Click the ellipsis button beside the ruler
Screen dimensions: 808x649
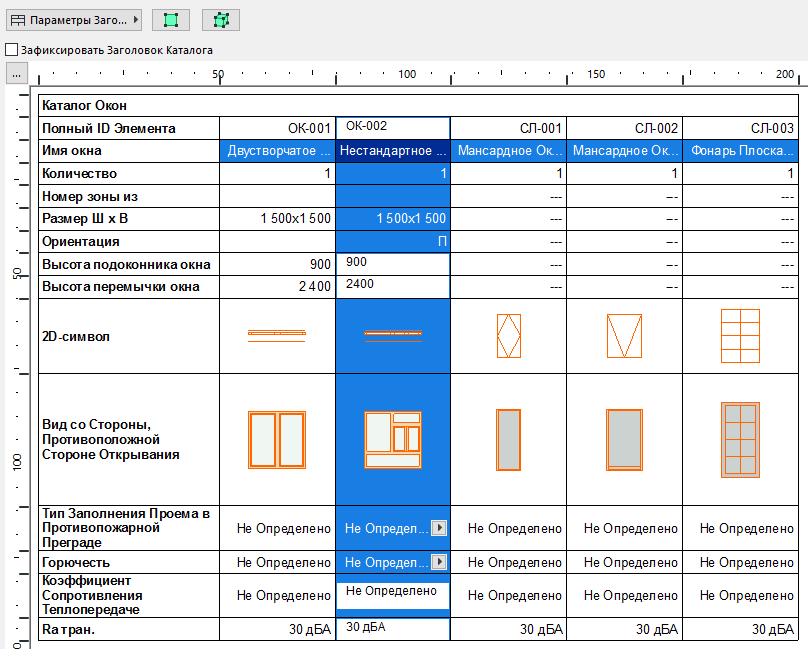16,74
